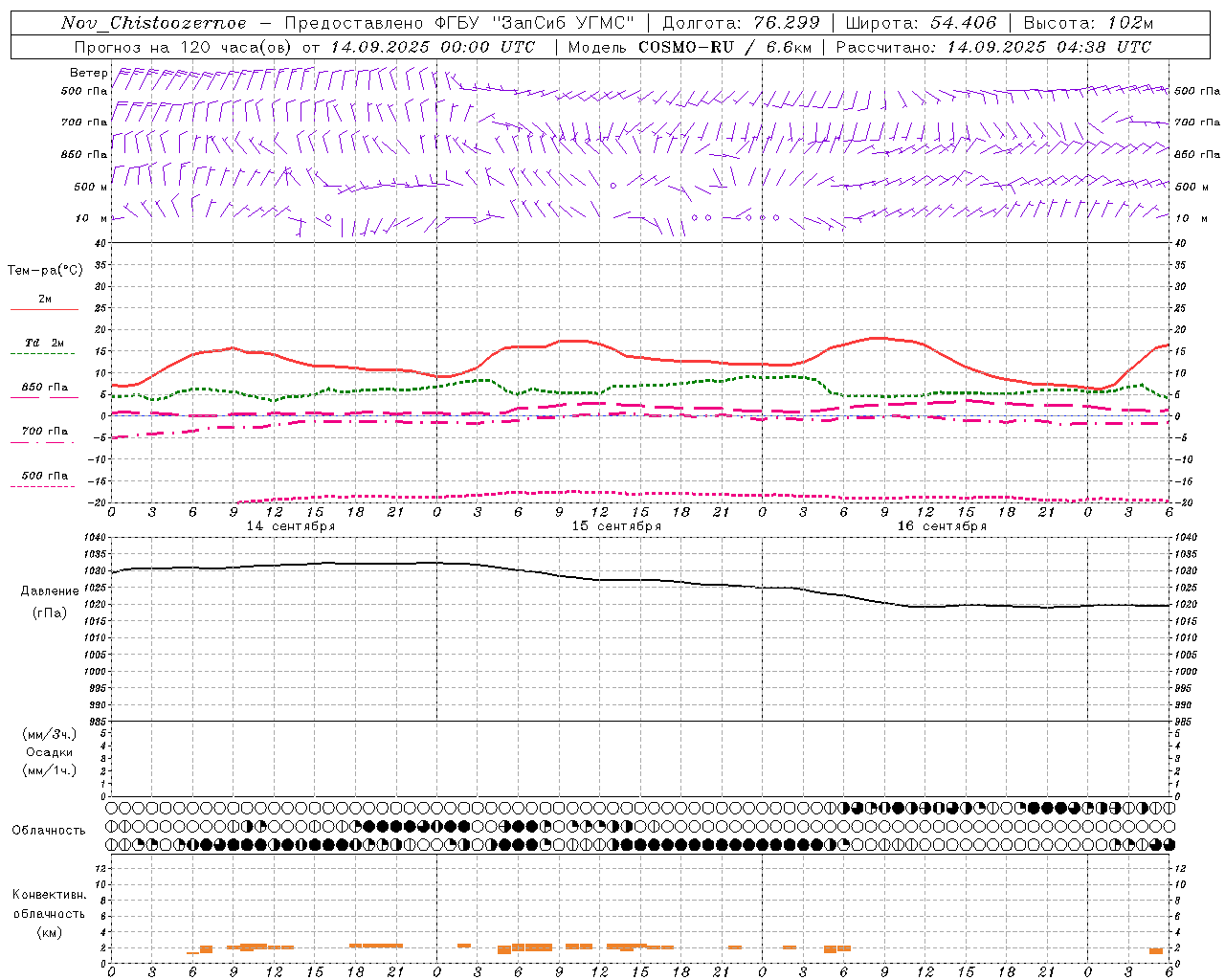Click 40 on the left temperature axis

(101, 244)
